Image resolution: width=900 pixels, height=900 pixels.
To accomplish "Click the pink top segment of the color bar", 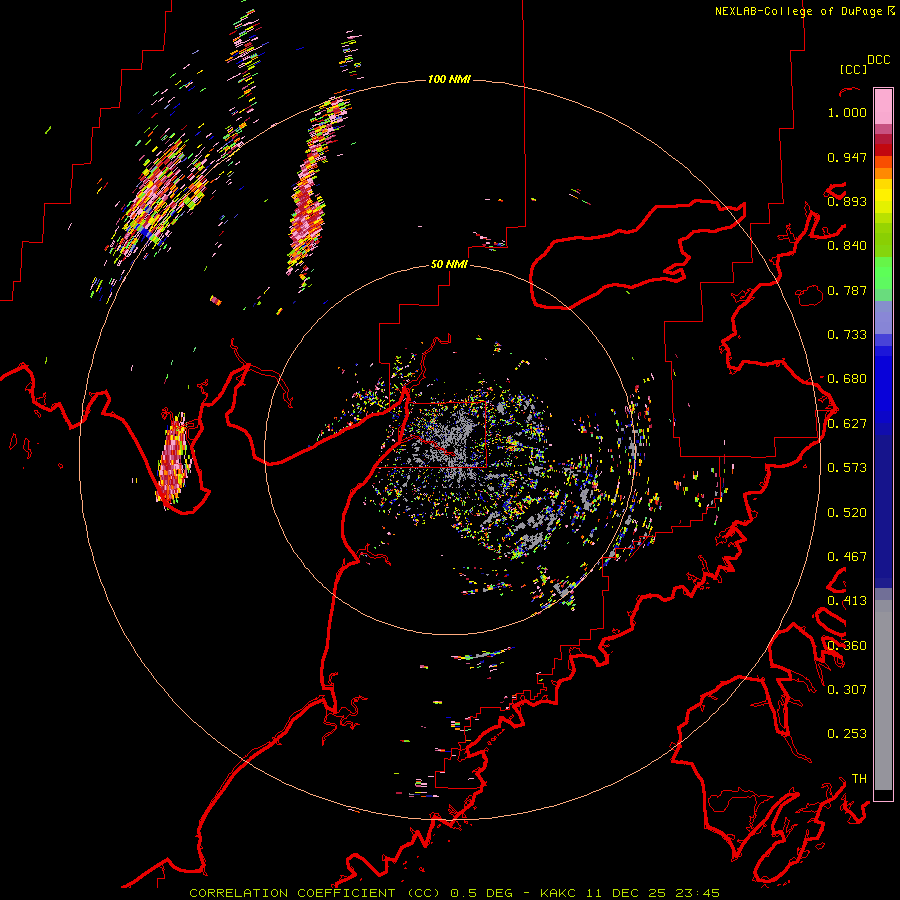I will pyautogui.click(x=883, y=106).
